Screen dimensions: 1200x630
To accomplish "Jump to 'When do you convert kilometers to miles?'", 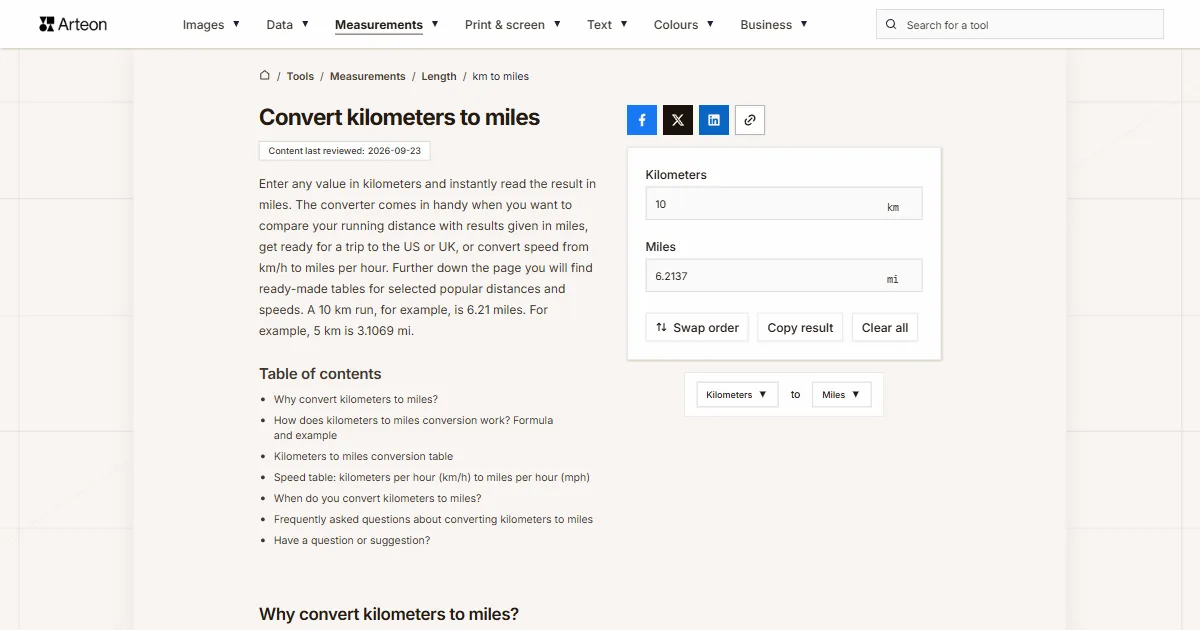I will click(378, 498).
